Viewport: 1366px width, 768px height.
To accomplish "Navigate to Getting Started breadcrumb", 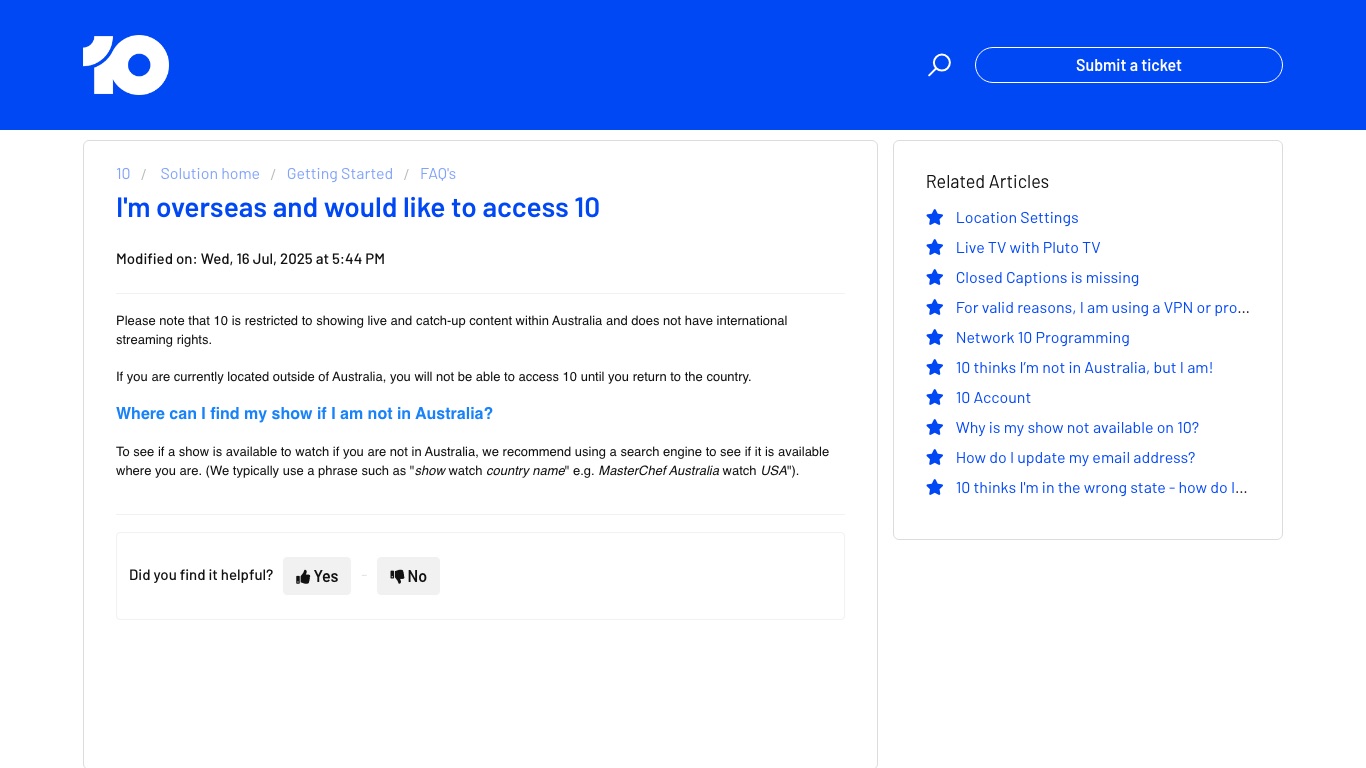I will click(340, 174).
